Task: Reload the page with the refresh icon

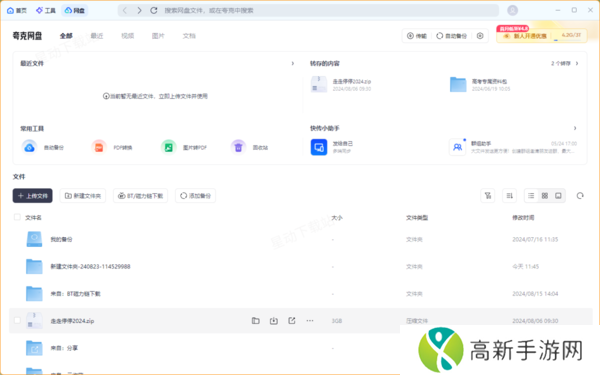Action: coord(154,10)
